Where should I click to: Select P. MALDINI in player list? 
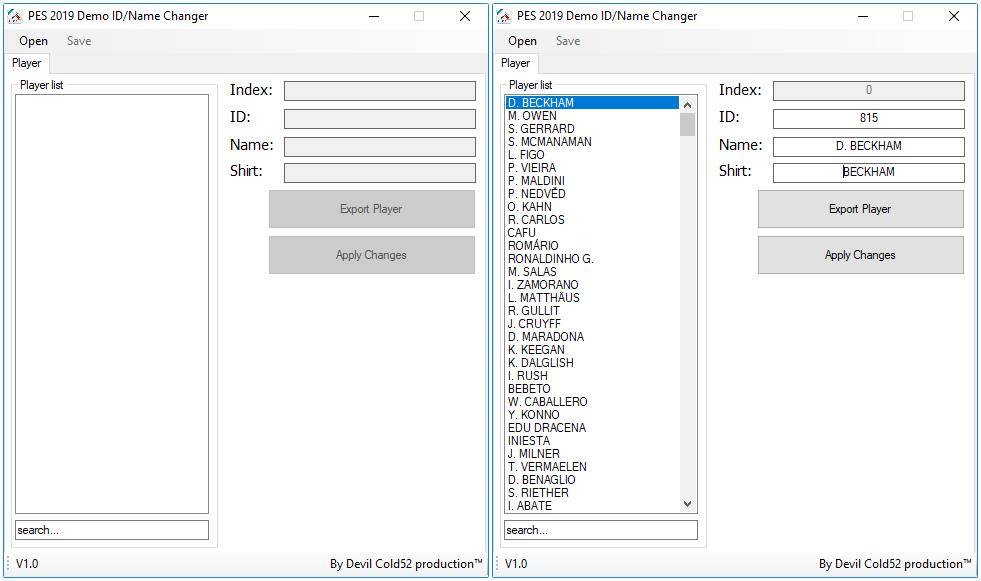592,181
